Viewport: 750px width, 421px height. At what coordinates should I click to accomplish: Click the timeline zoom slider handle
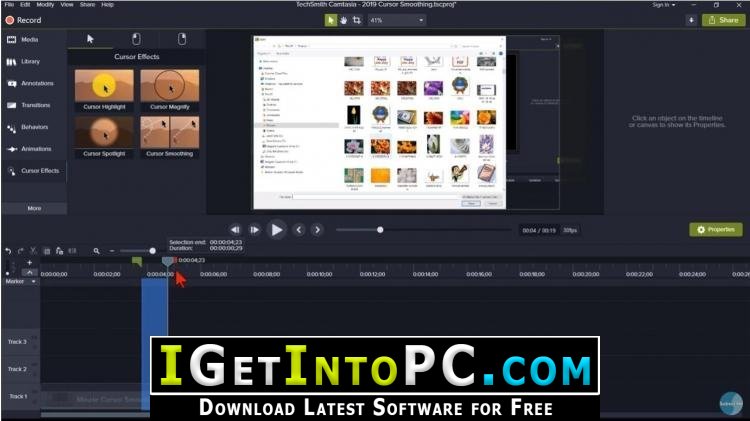152,251
